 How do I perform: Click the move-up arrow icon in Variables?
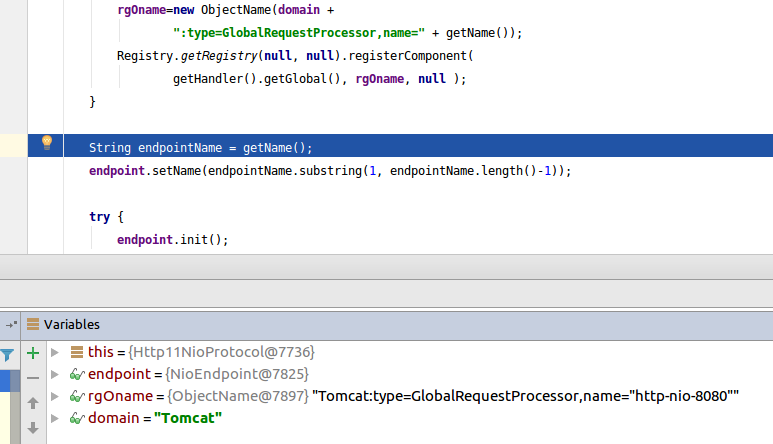coord(33,403)
